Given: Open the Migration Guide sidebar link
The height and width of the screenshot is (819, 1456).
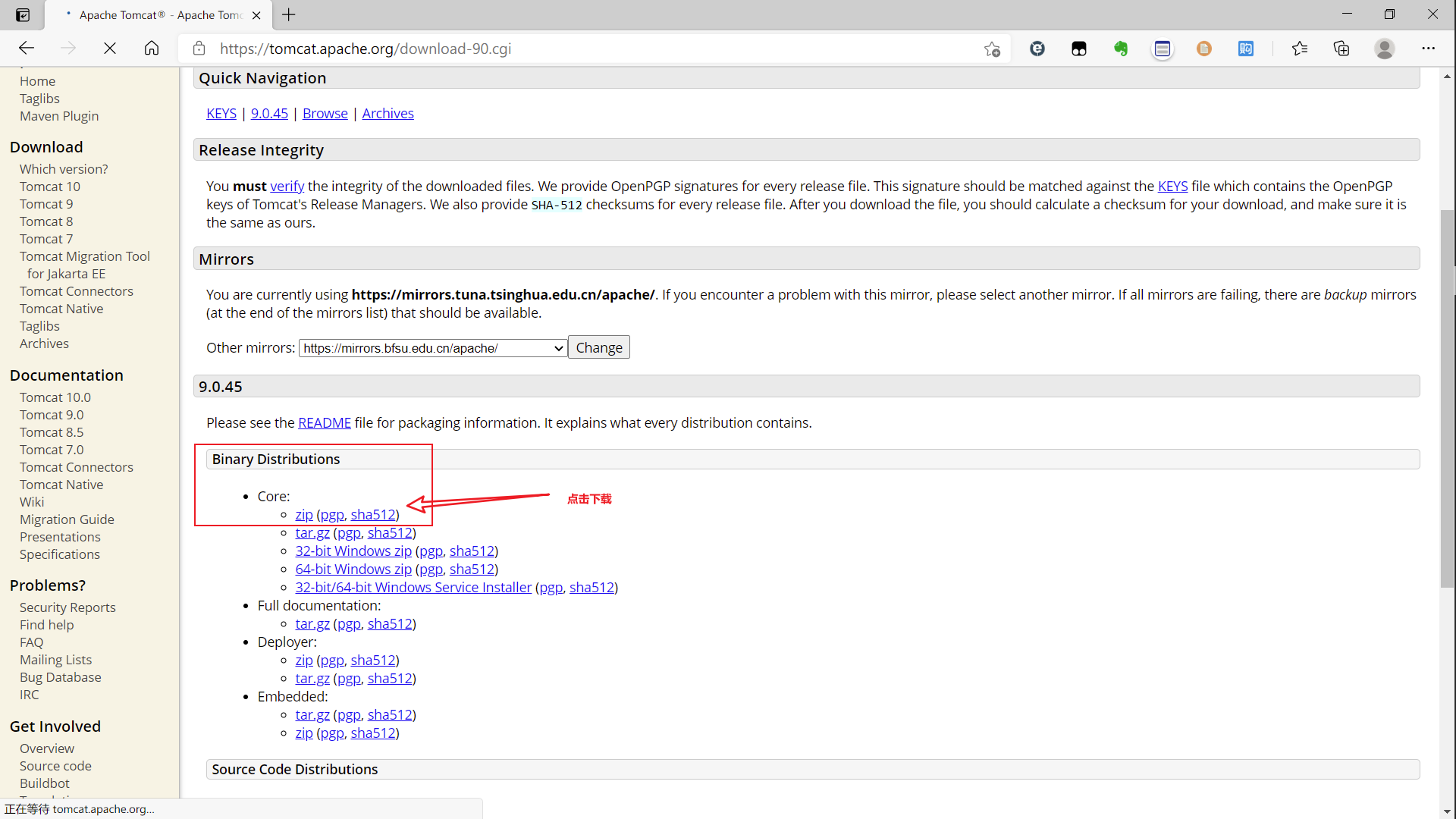Looking at the screenshot, I should pos(67,519).
